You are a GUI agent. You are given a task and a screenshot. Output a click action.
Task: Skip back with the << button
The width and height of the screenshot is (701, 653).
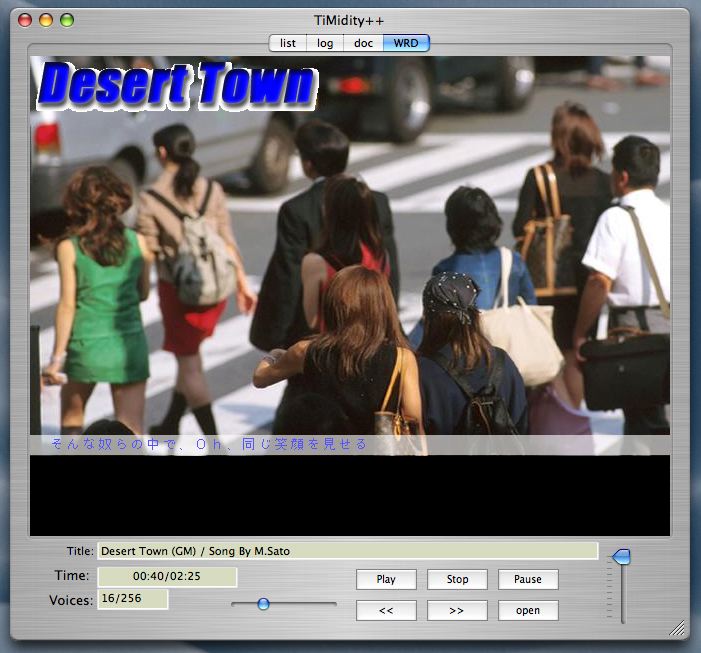[x=386, y=610]
